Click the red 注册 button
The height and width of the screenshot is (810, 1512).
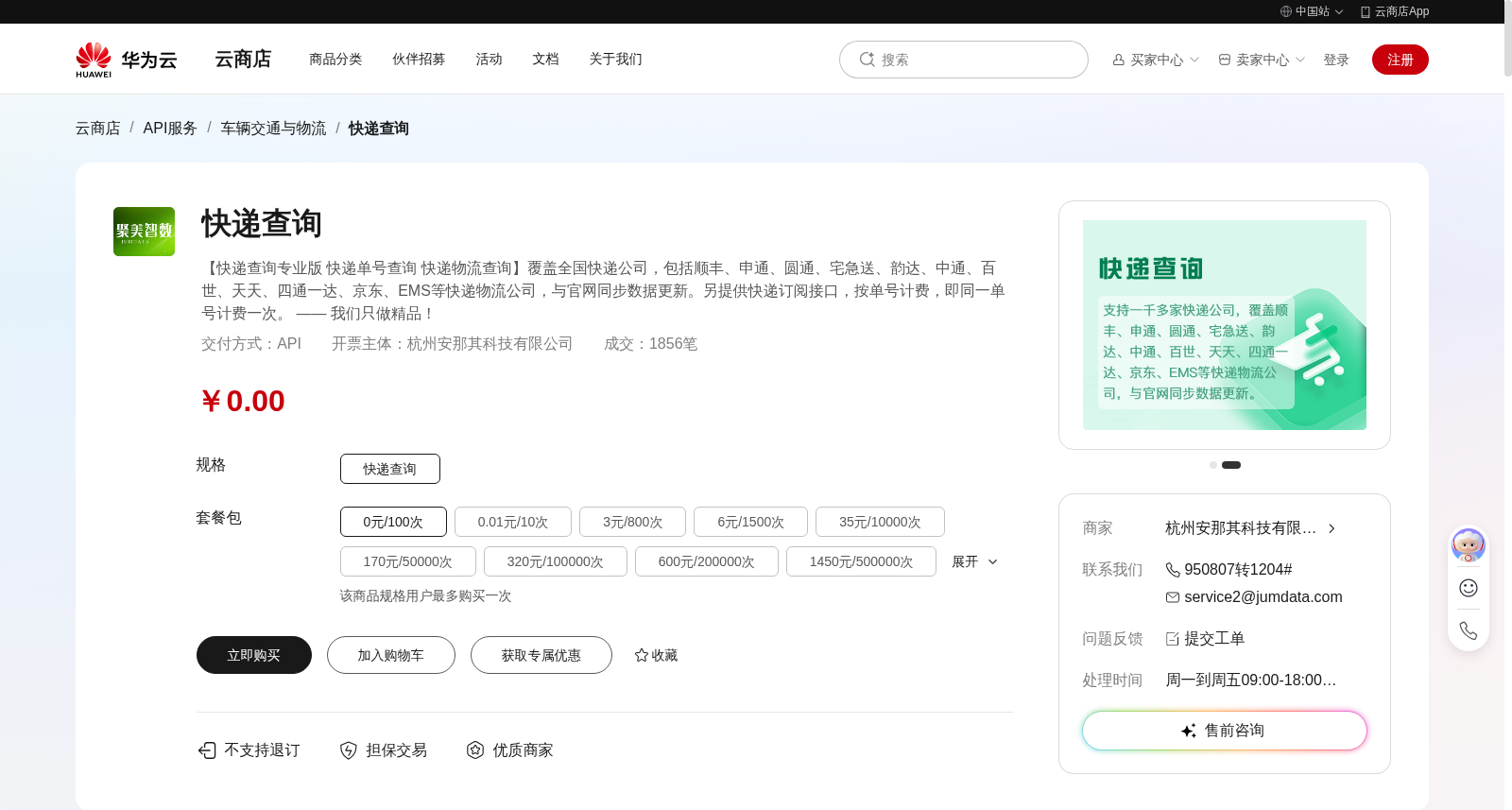point(1400,60)
